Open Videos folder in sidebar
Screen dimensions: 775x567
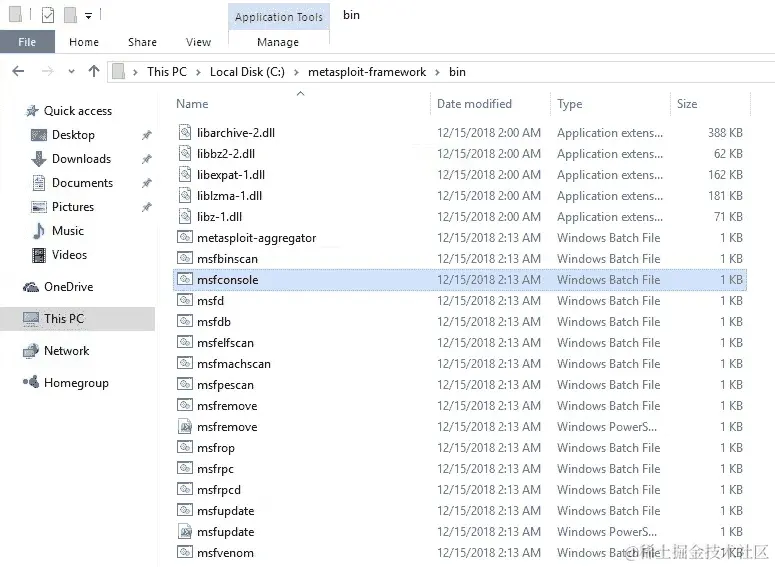click(69, 255)
